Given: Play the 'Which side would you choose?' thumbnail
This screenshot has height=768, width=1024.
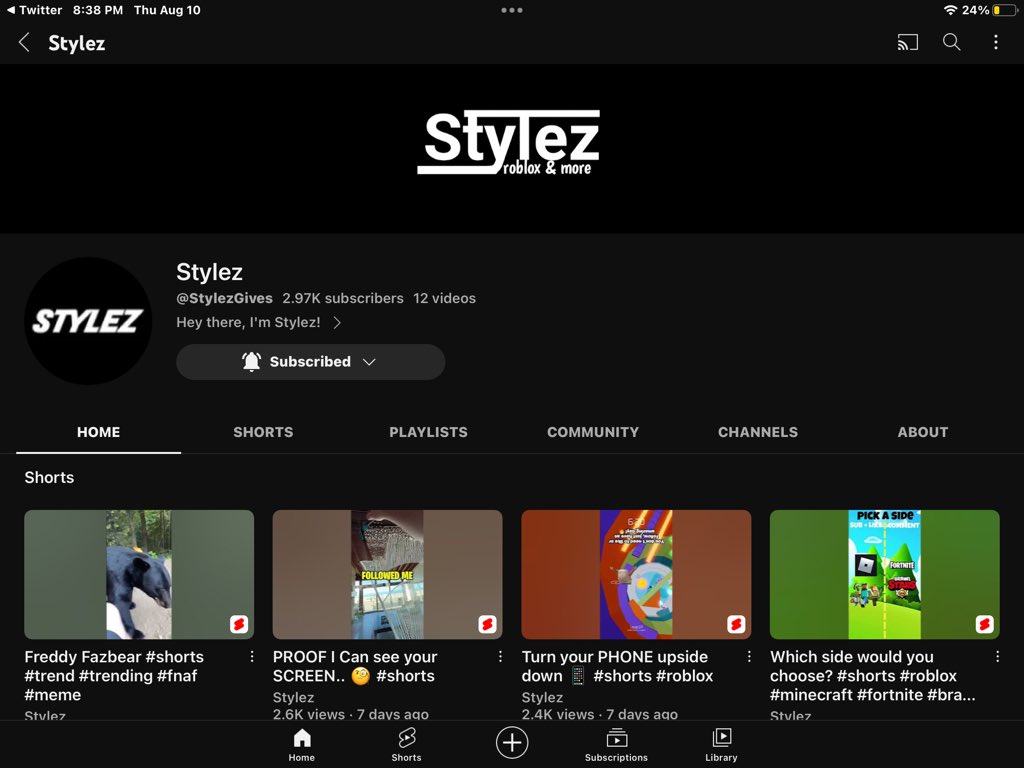Looking at the screenshot, I should pos(885,575).
